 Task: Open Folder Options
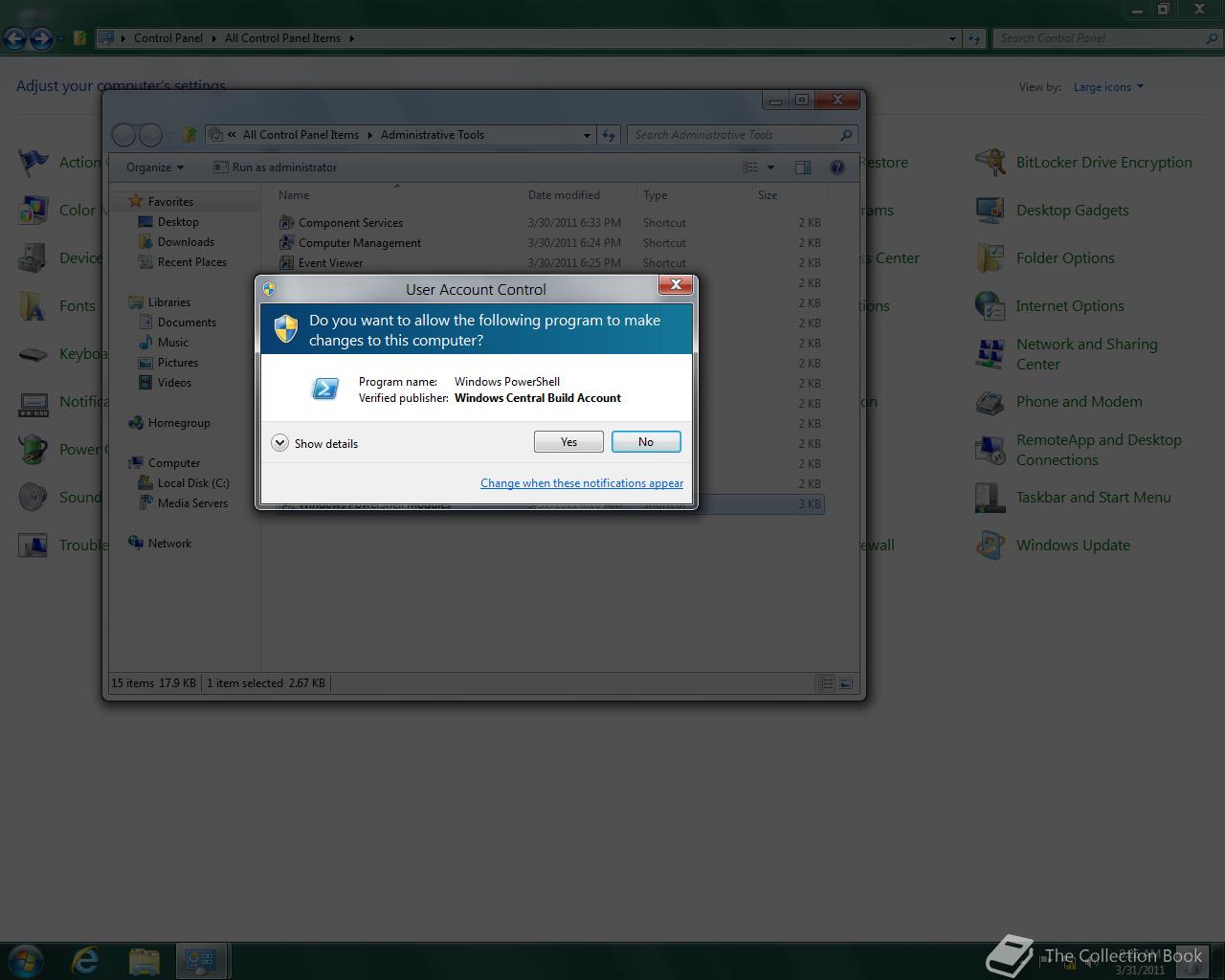pos(1045,258)
